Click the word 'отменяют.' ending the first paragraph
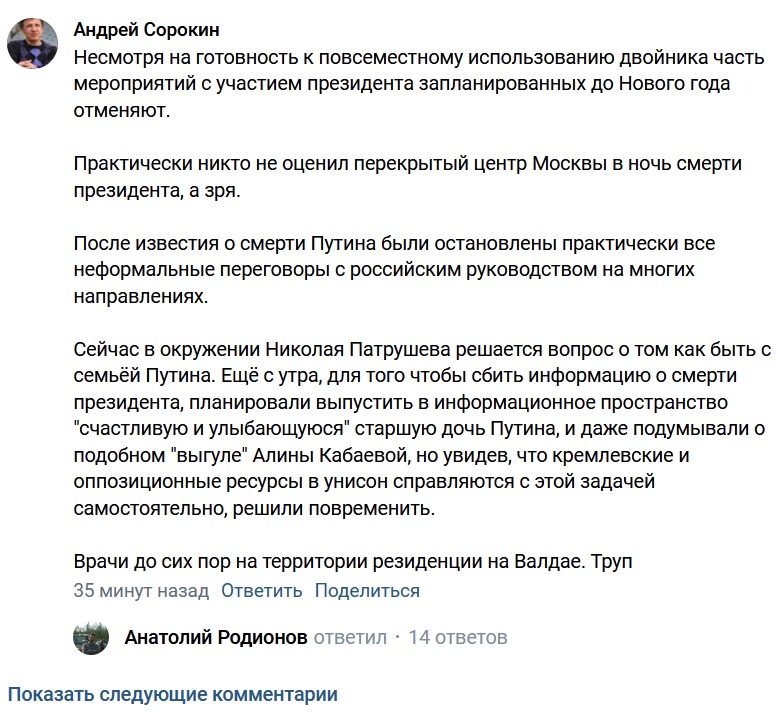The image size is (777, 712). 122,110
